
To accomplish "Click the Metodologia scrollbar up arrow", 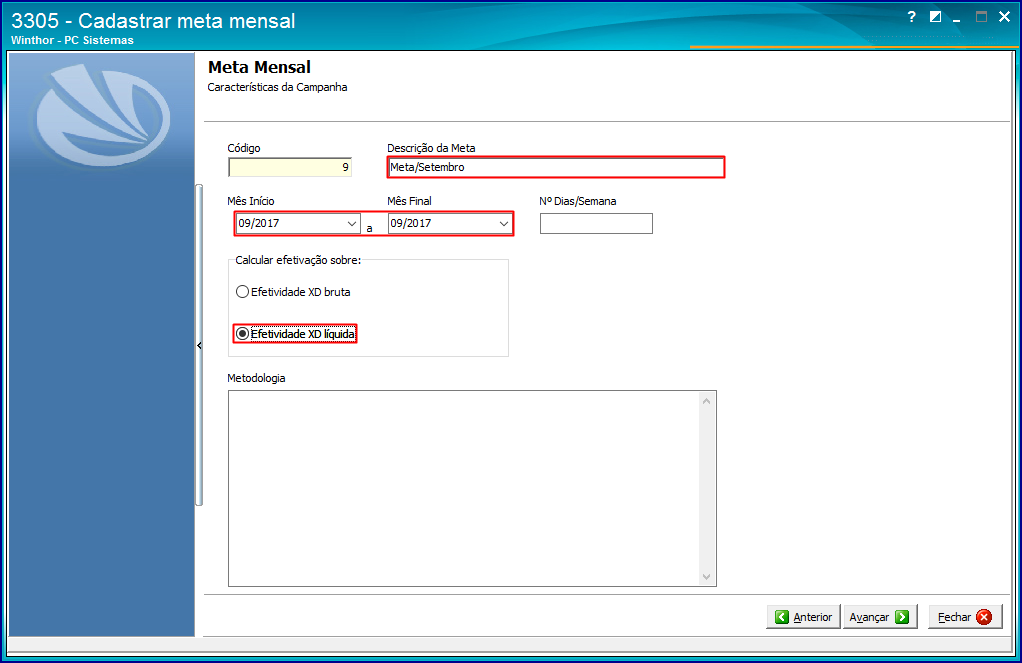I will coord(707,401).
